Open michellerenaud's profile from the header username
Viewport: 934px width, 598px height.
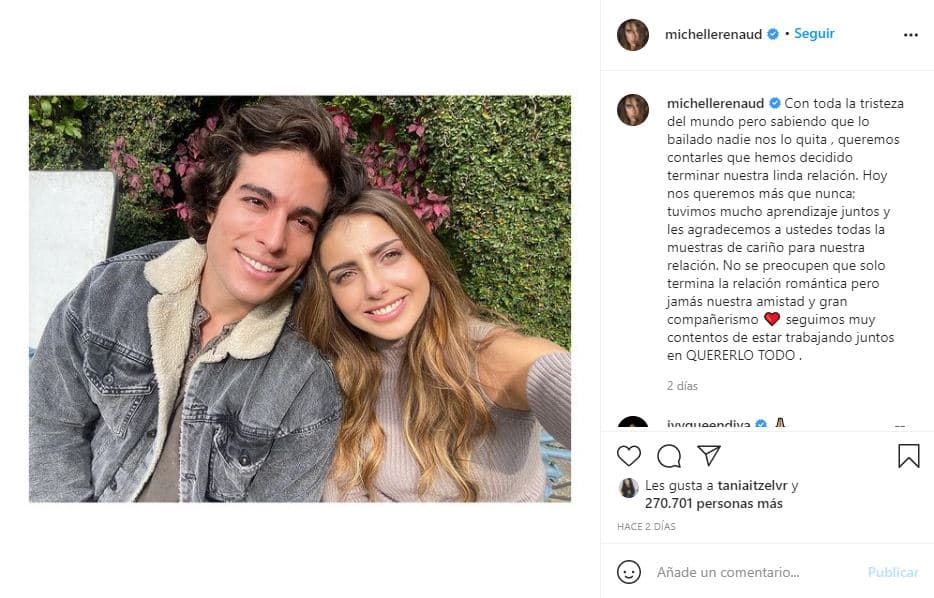pos(713,32)
